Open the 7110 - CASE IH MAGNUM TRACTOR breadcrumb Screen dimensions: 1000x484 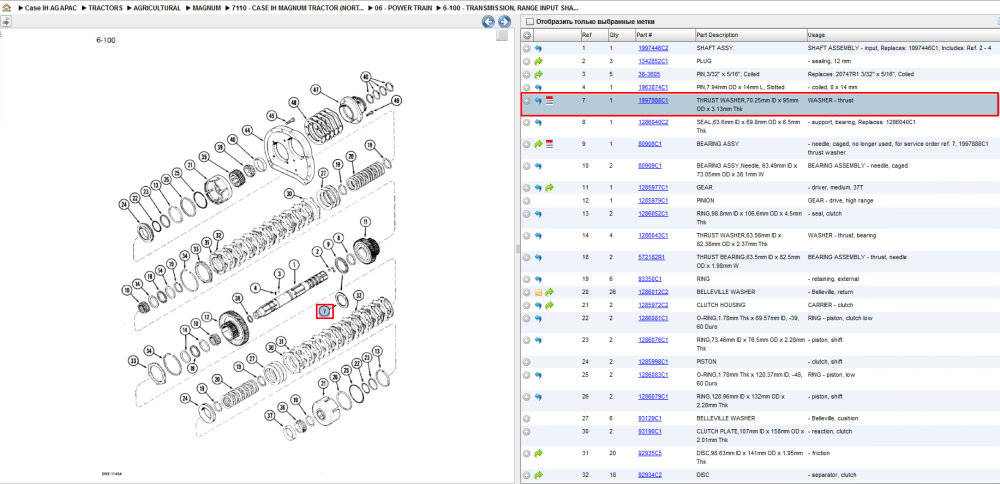300,8
